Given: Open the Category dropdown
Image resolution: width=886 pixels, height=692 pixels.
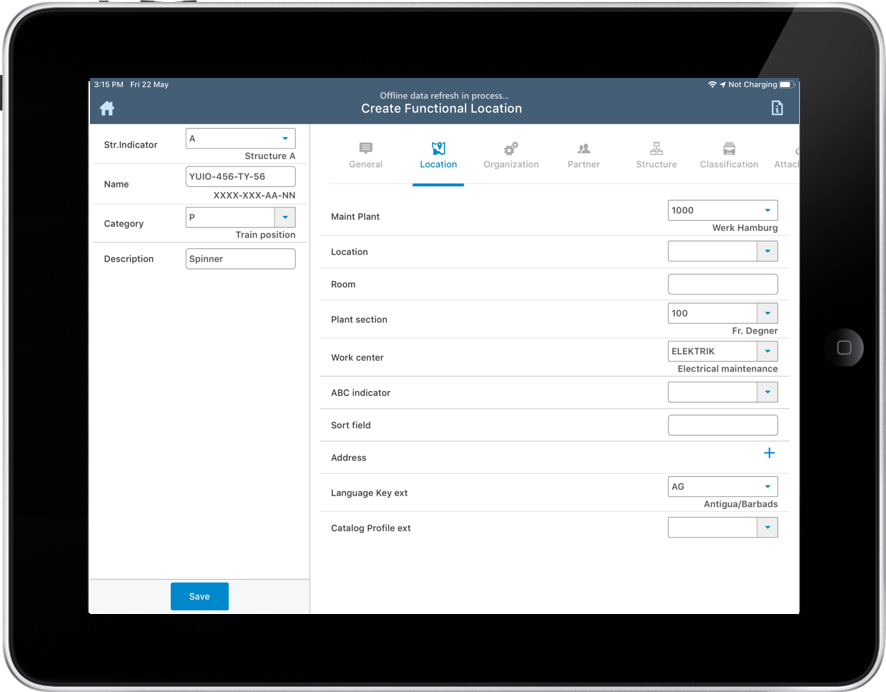Looking at the screenshot, I should coord(285,217).
